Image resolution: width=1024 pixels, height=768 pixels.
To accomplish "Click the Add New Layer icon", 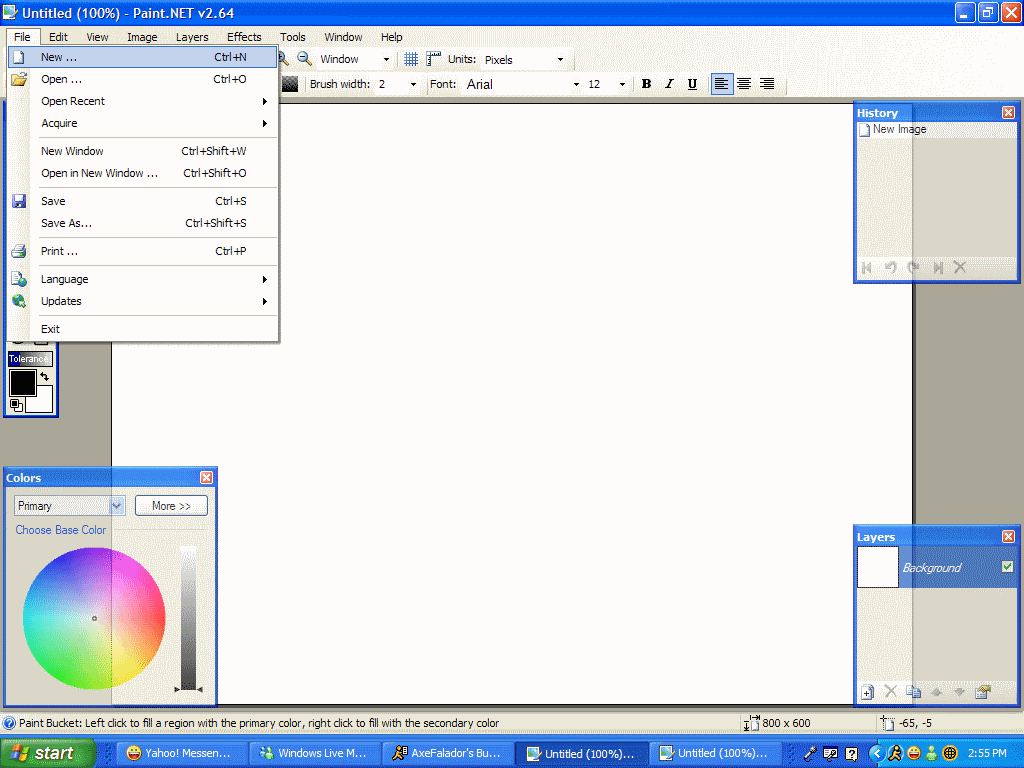I will coord(867,692).
